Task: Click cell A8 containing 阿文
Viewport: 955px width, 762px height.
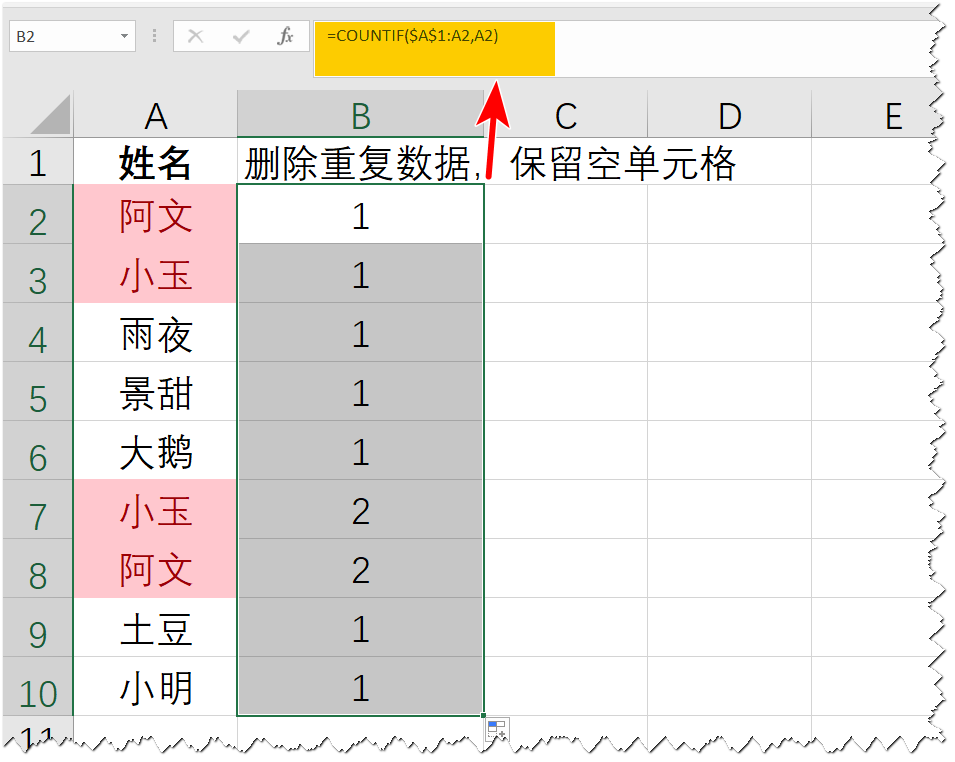Action: tap(155, 568)
